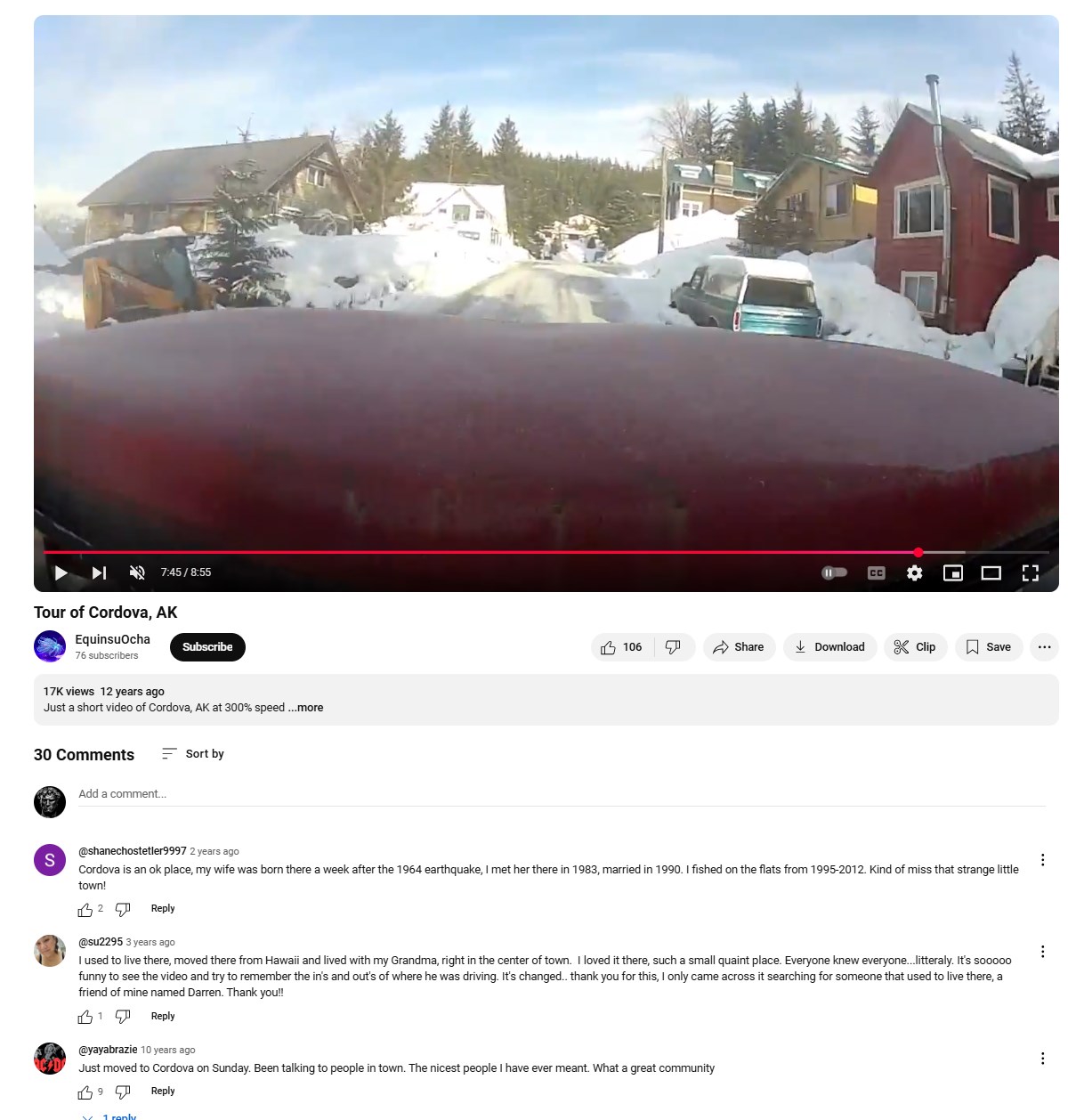Like the video with thumbs up
Image resolution: width=1076 pixels, height=1120 pixels.
point(622,647)
